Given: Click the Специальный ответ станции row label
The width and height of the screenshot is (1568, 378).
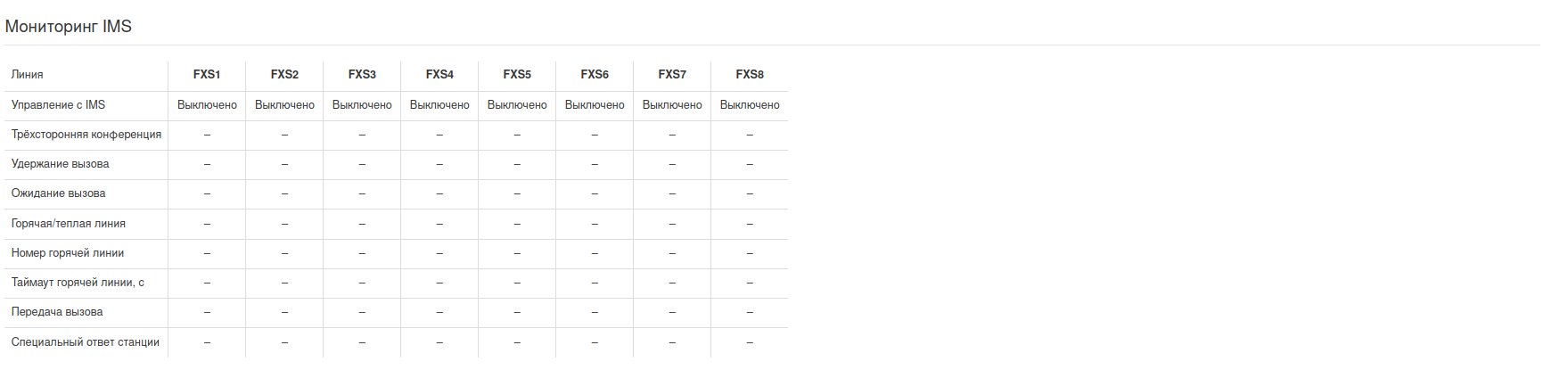Looking at the screenshot, I should [x=86, y=342].
